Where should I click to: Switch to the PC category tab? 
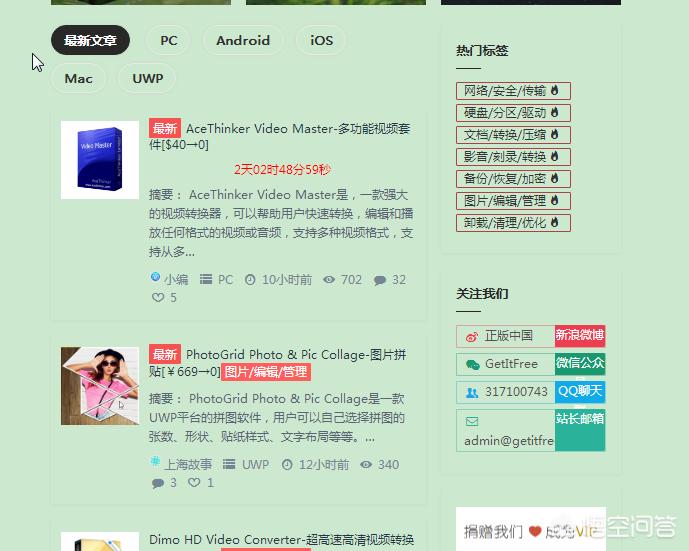169,40
